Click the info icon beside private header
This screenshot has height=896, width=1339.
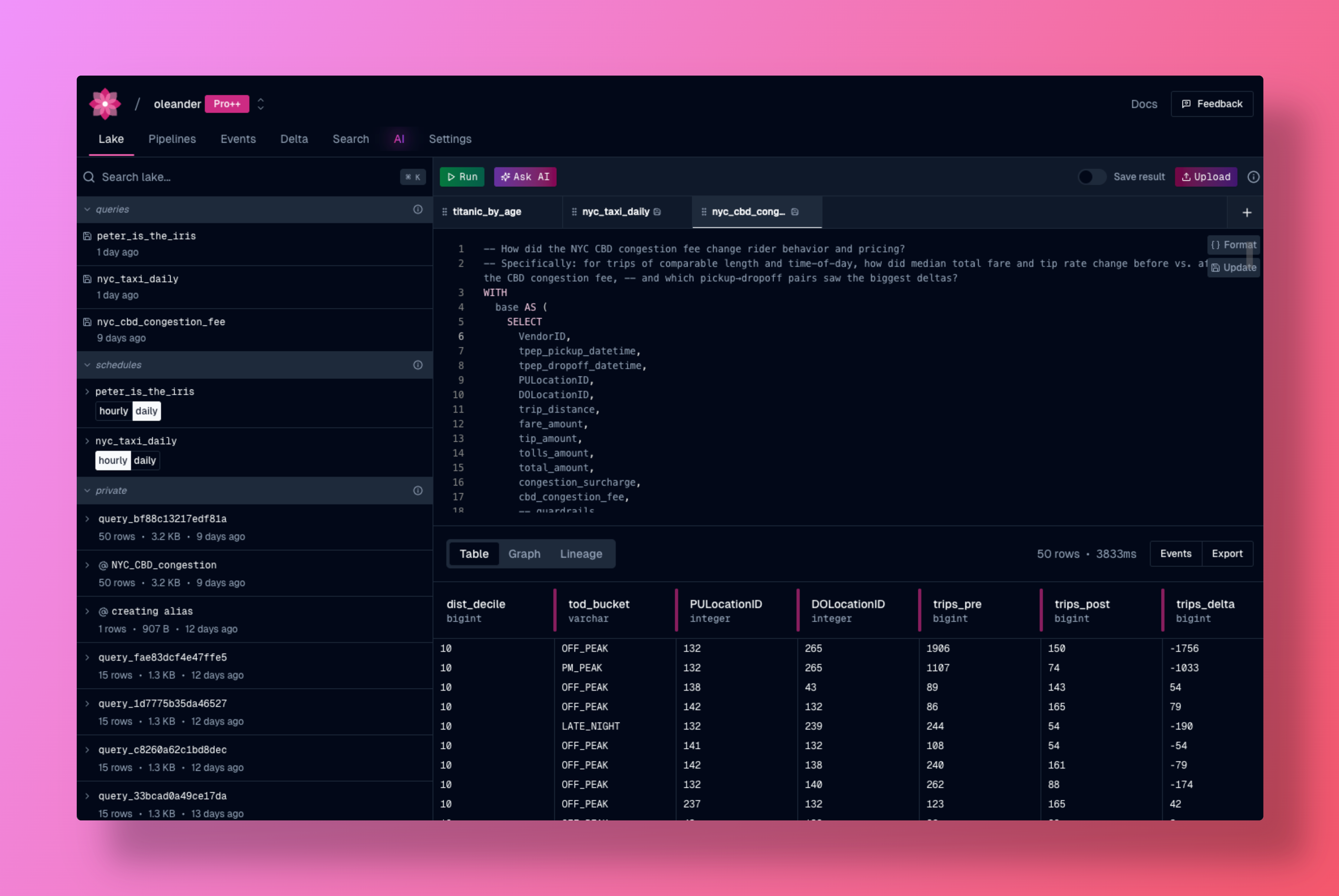tap(418, 490)
